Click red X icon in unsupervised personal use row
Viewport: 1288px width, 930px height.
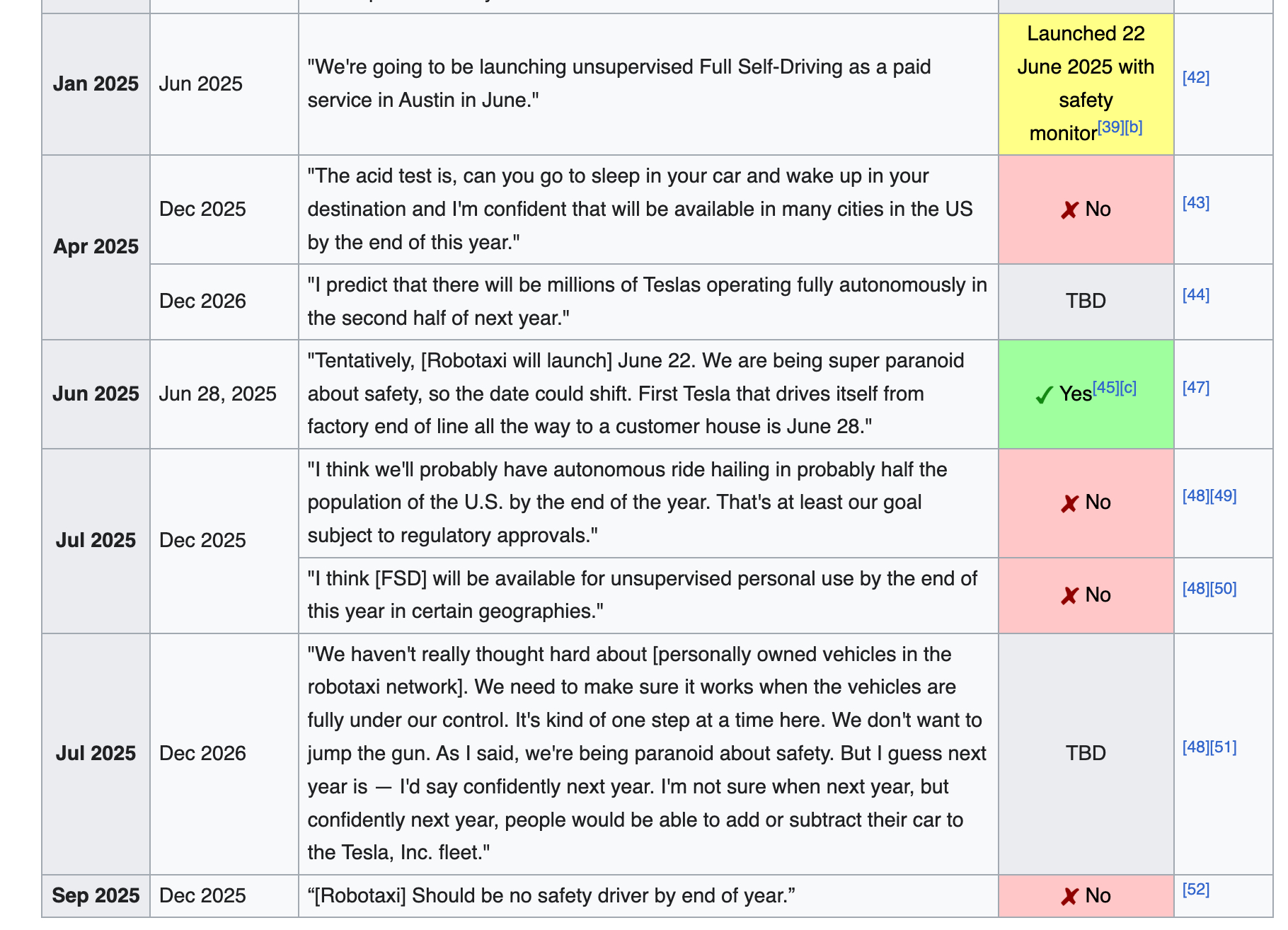[x=1069, y=596]
